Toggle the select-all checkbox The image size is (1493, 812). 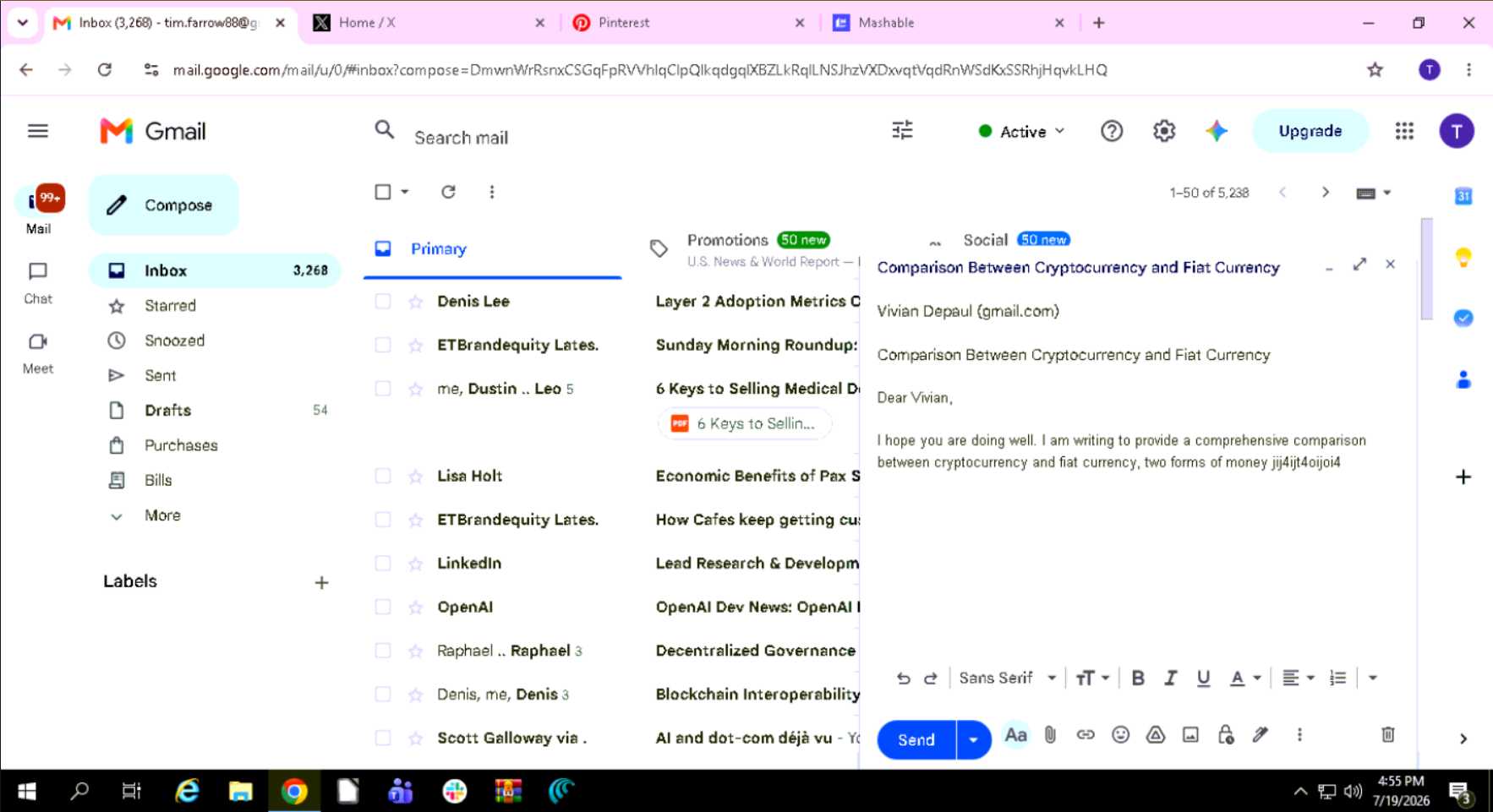[383, 192]
